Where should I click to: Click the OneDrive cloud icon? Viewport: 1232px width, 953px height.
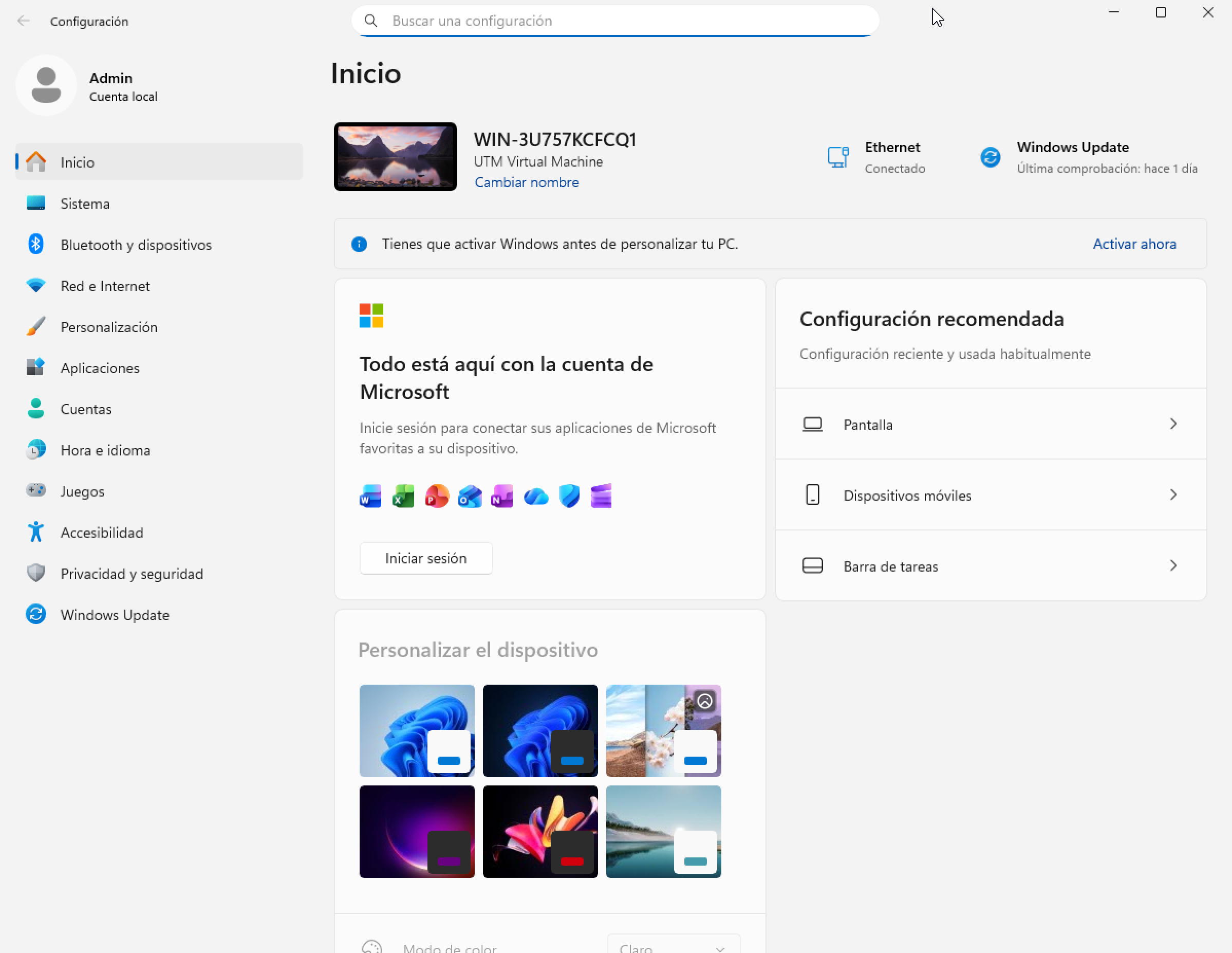pyautogui.click(x=536, y=497)
